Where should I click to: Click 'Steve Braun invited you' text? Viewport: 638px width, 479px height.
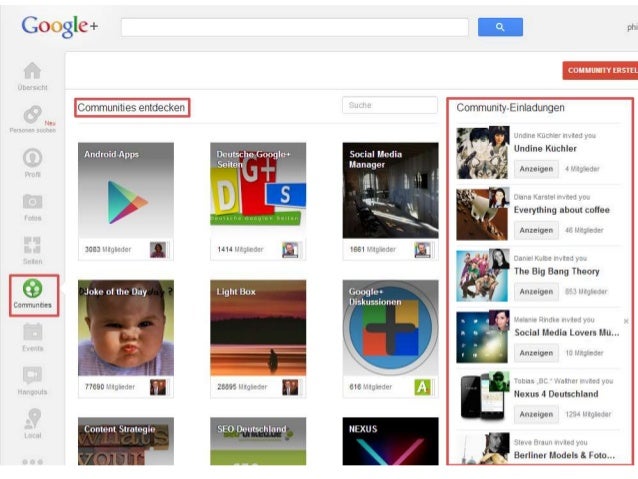[x=550, y=442]
